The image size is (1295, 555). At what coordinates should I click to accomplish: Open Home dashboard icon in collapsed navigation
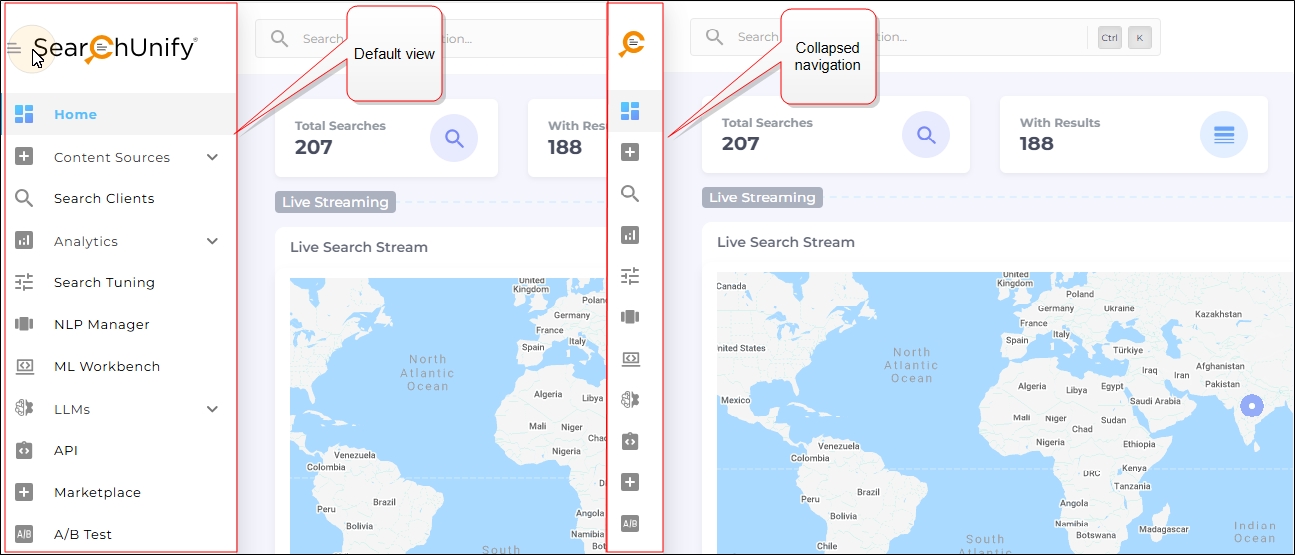click(x=630, y=111)
